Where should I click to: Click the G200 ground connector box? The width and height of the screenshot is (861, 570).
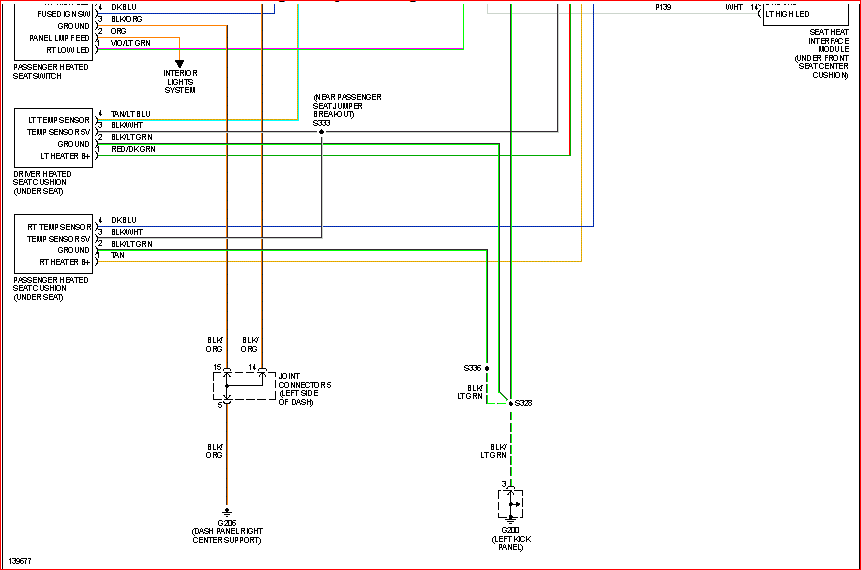click(511, 504)
